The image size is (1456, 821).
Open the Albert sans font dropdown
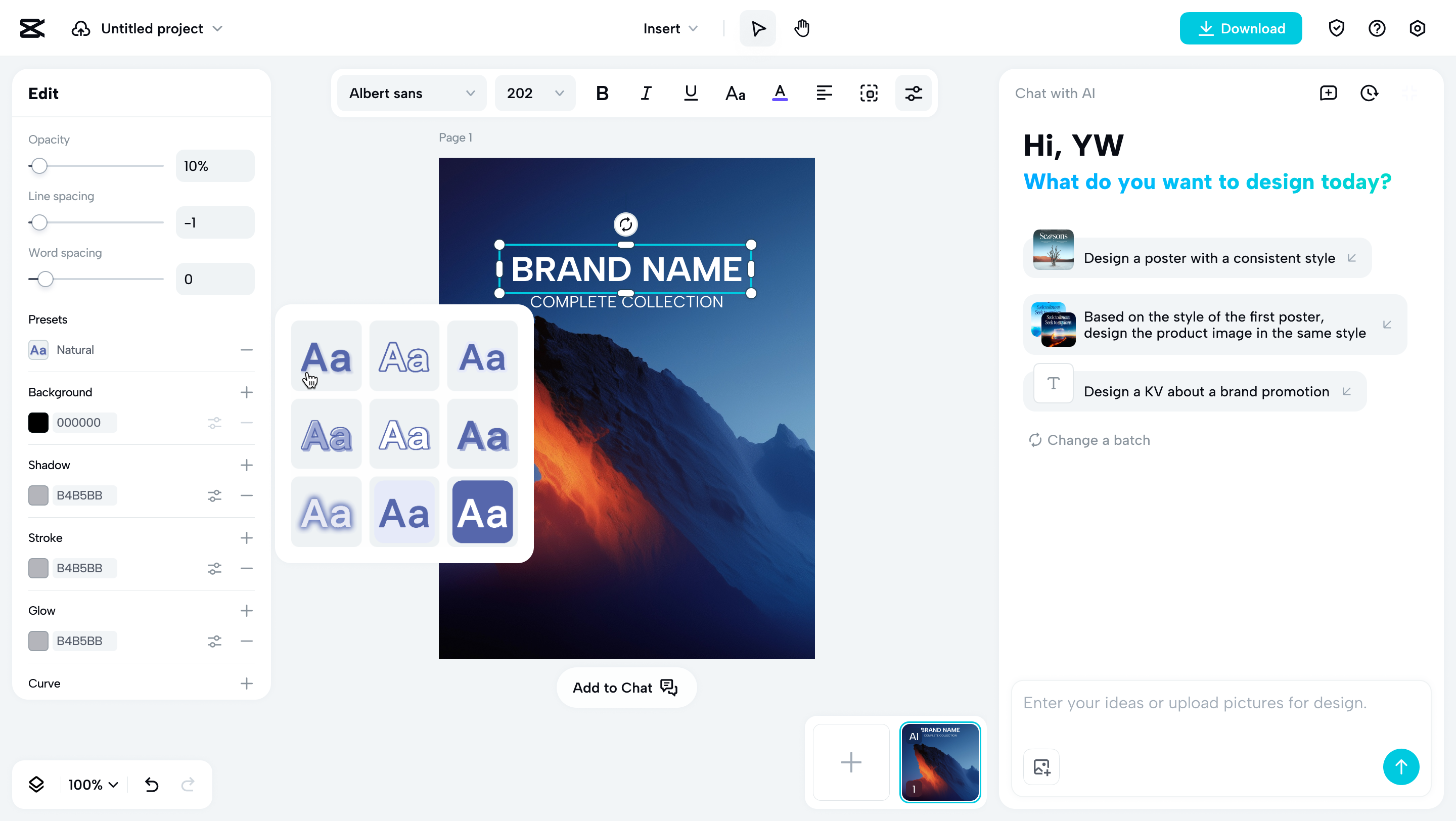[x=412, y=93]
